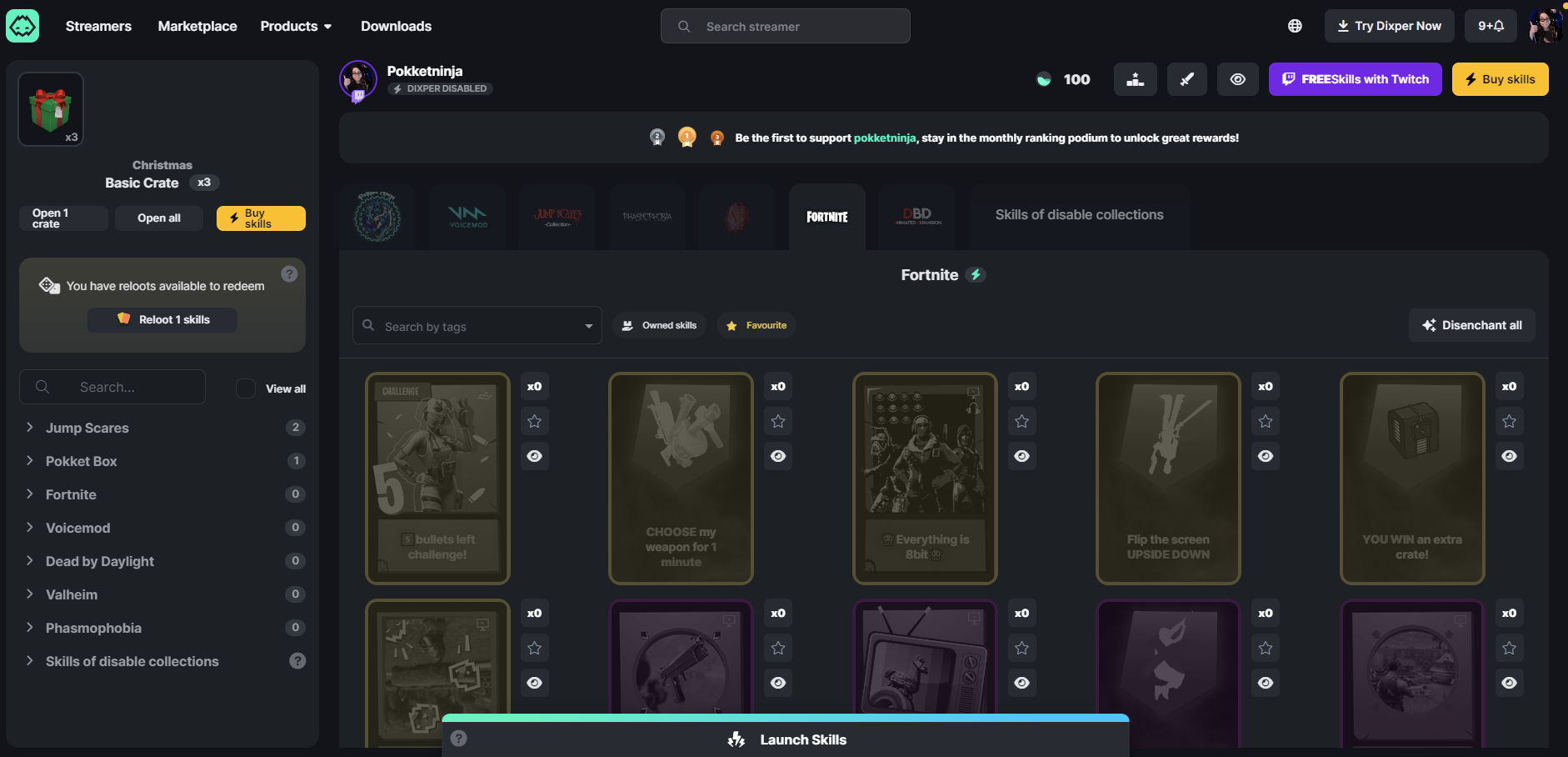Click the Pokketninja streamer avatar
Screen dimensions: 1568x757
(x=358, y=81)
